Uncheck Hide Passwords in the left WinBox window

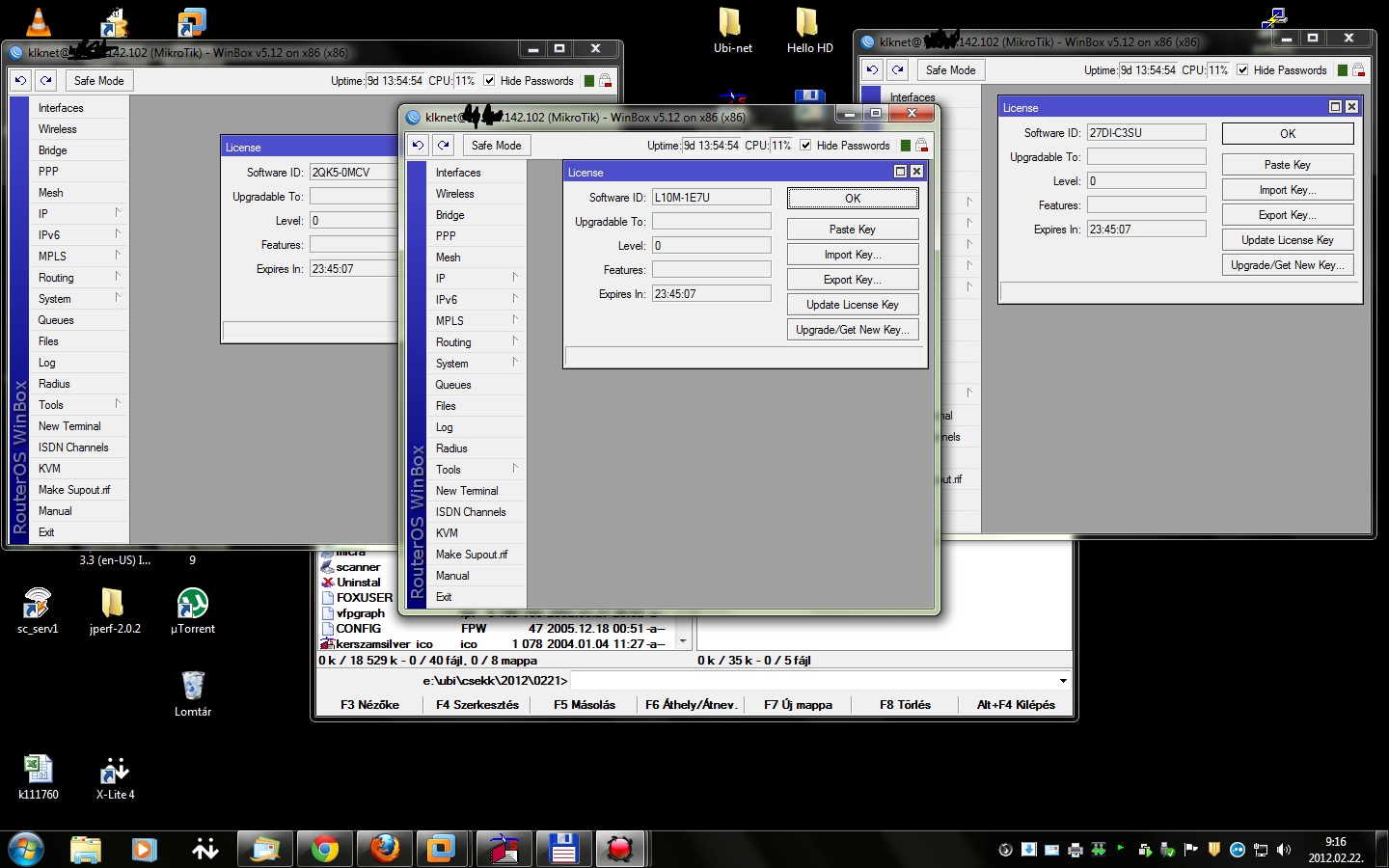[490, 81]
